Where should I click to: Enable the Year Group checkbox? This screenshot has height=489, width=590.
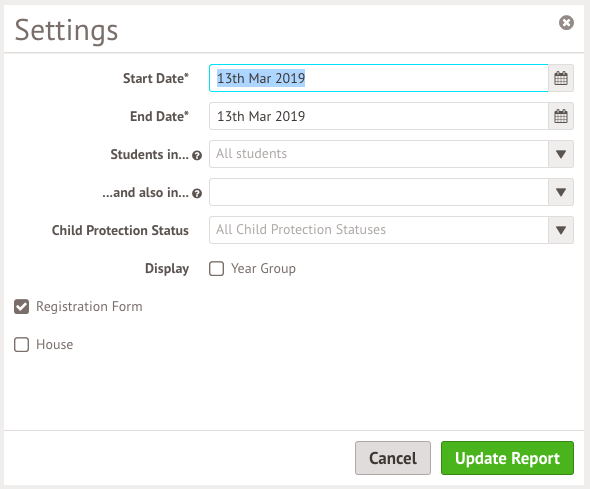216,269
